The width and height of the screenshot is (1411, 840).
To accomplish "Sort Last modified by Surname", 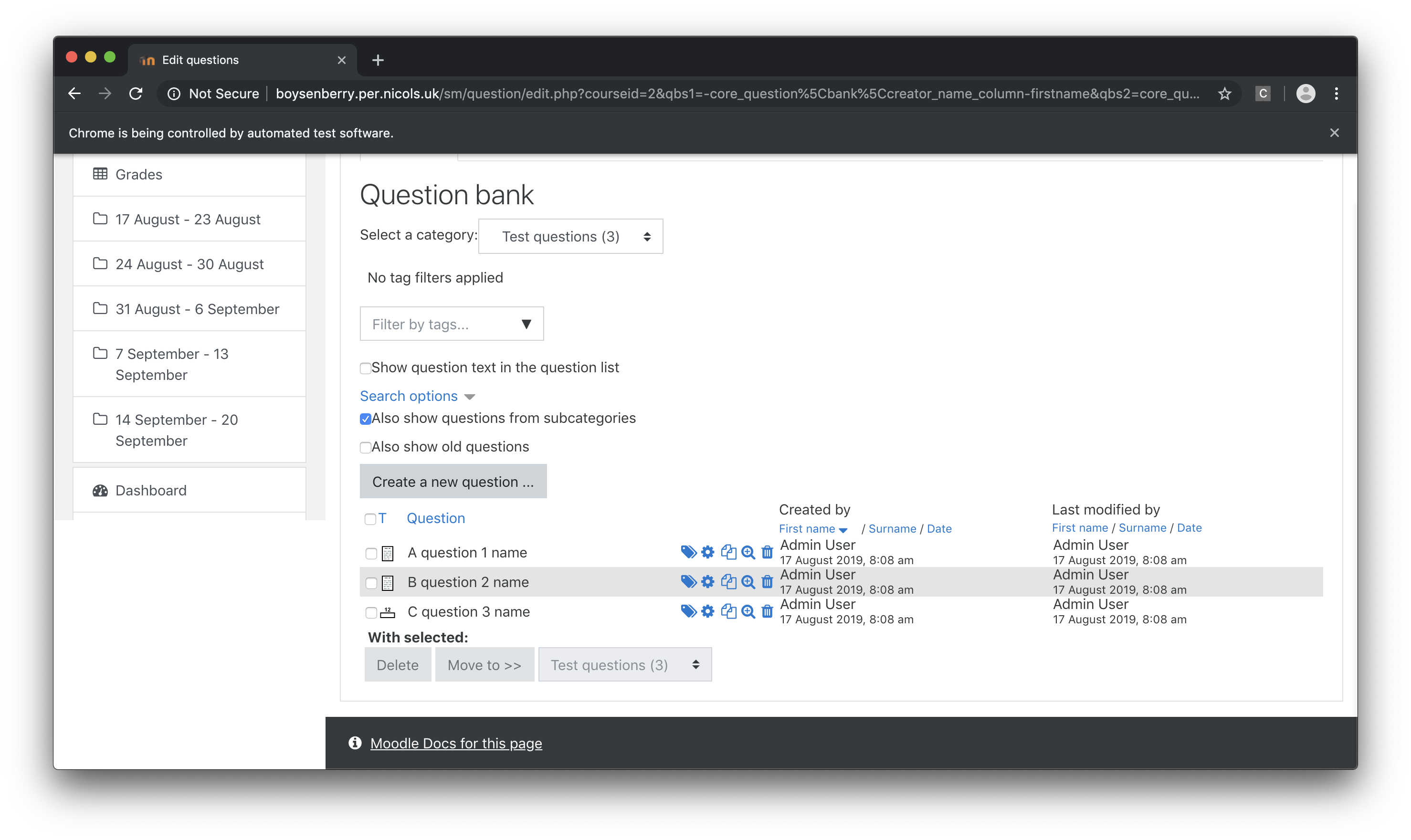I will 1142,527.
